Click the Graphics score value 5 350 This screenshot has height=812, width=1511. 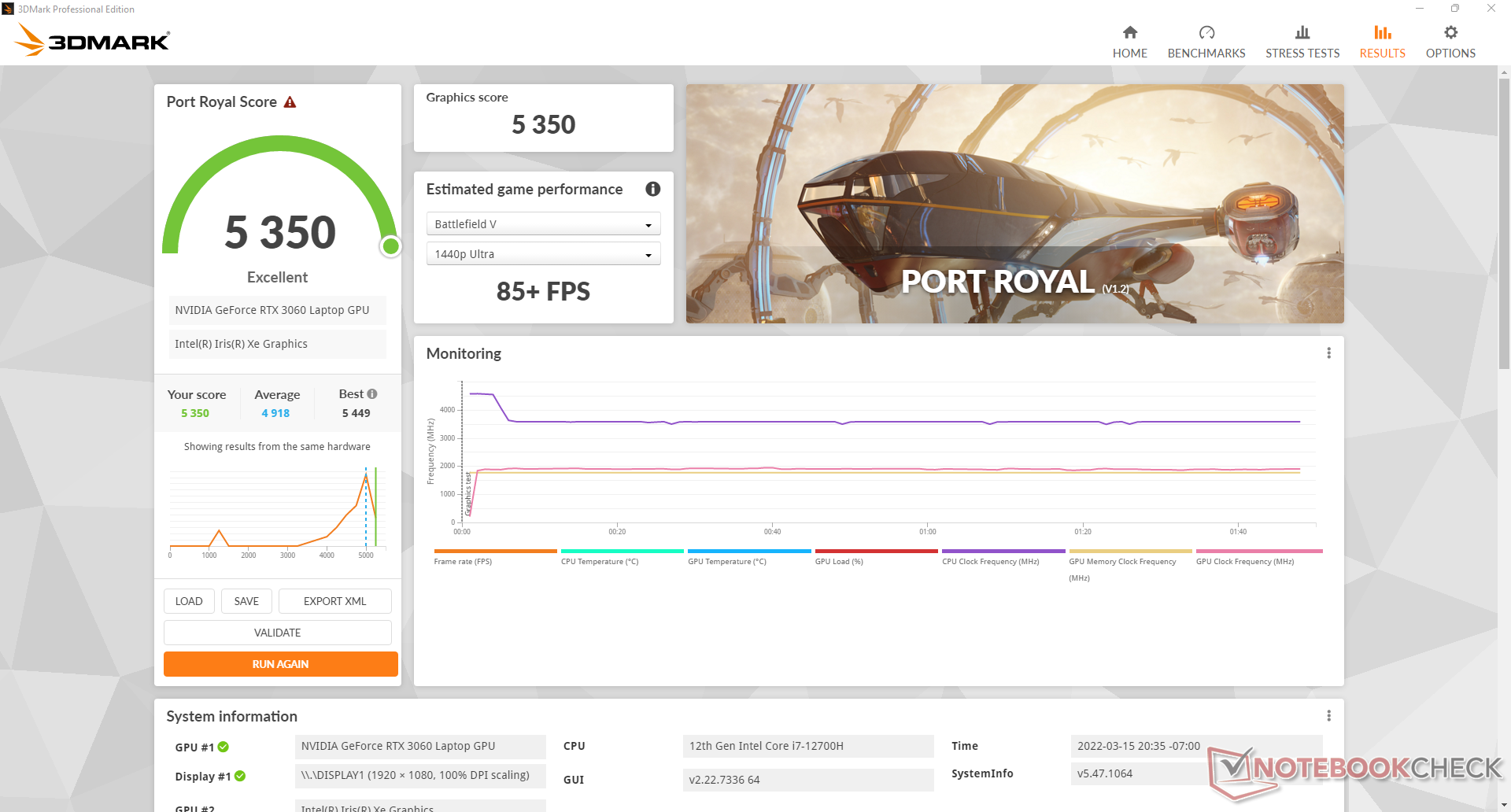coord(543,124)
